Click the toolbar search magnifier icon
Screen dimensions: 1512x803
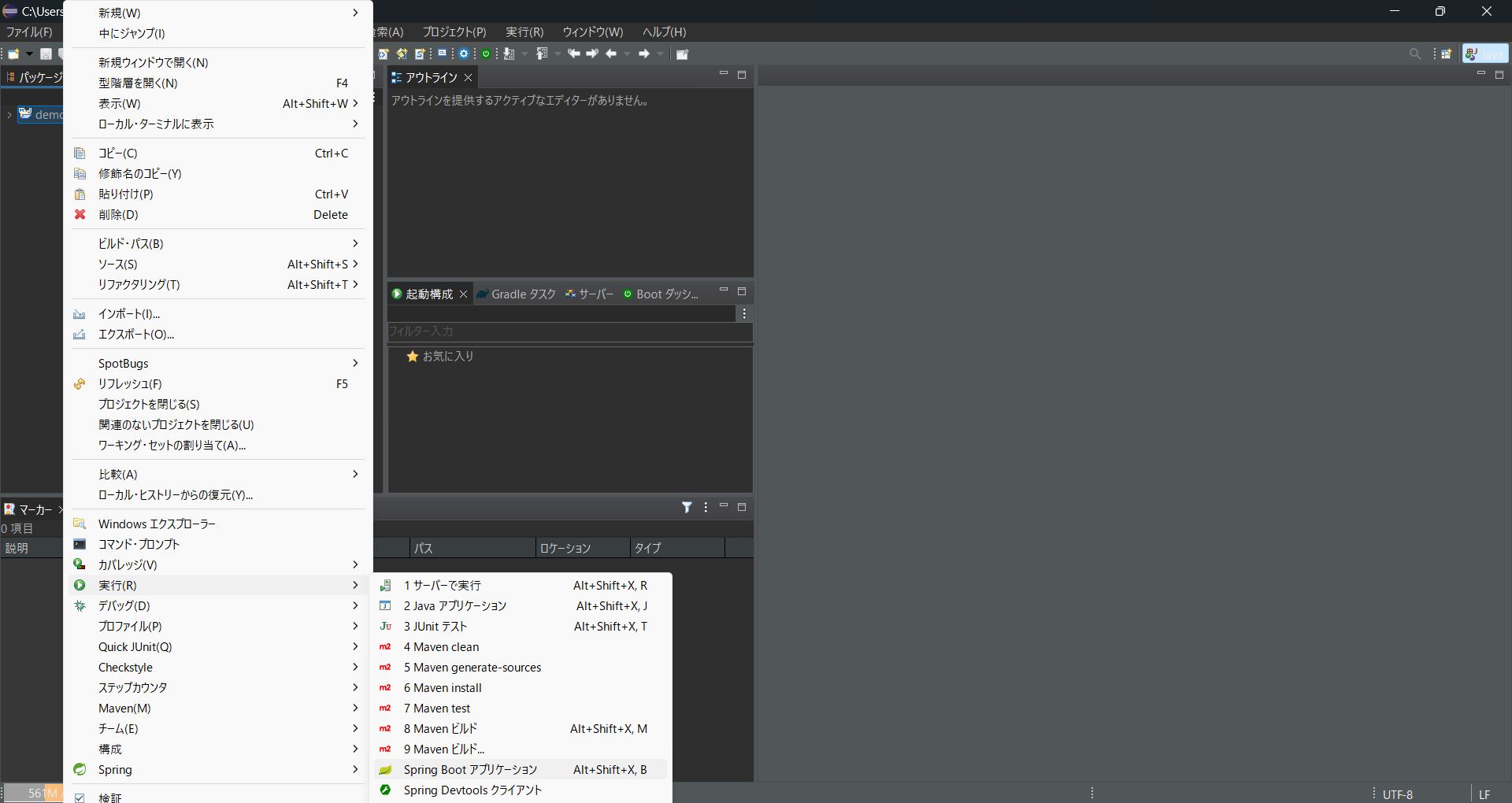click(1415, 54)
